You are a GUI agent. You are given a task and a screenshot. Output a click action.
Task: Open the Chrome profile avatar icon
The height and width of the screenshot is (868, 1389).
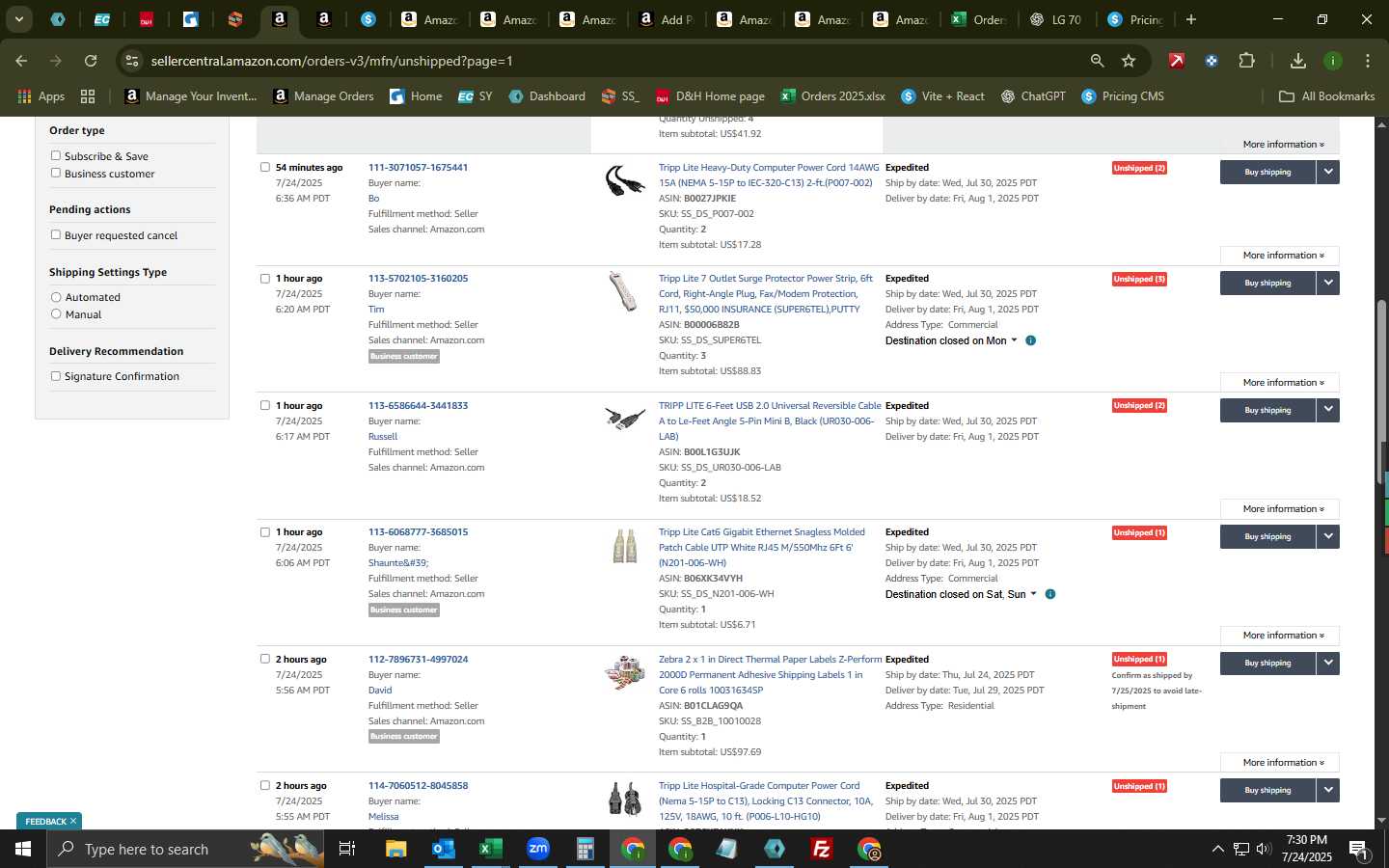click(x=1333, y=61)
